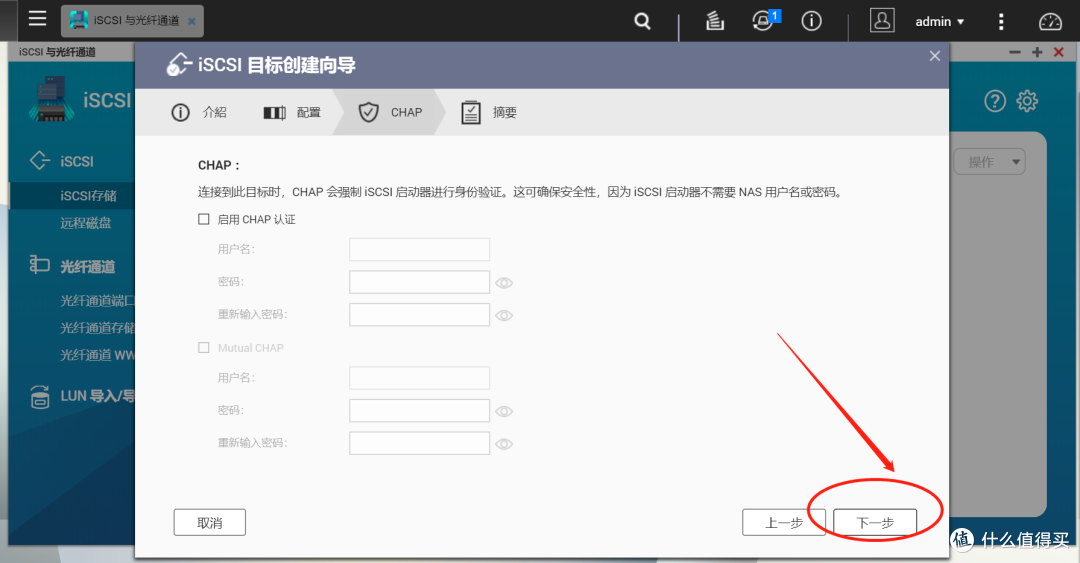1080x563 pixels.
Task: Focus the Mutual CHAP 用户名 field
Action: 419,378
